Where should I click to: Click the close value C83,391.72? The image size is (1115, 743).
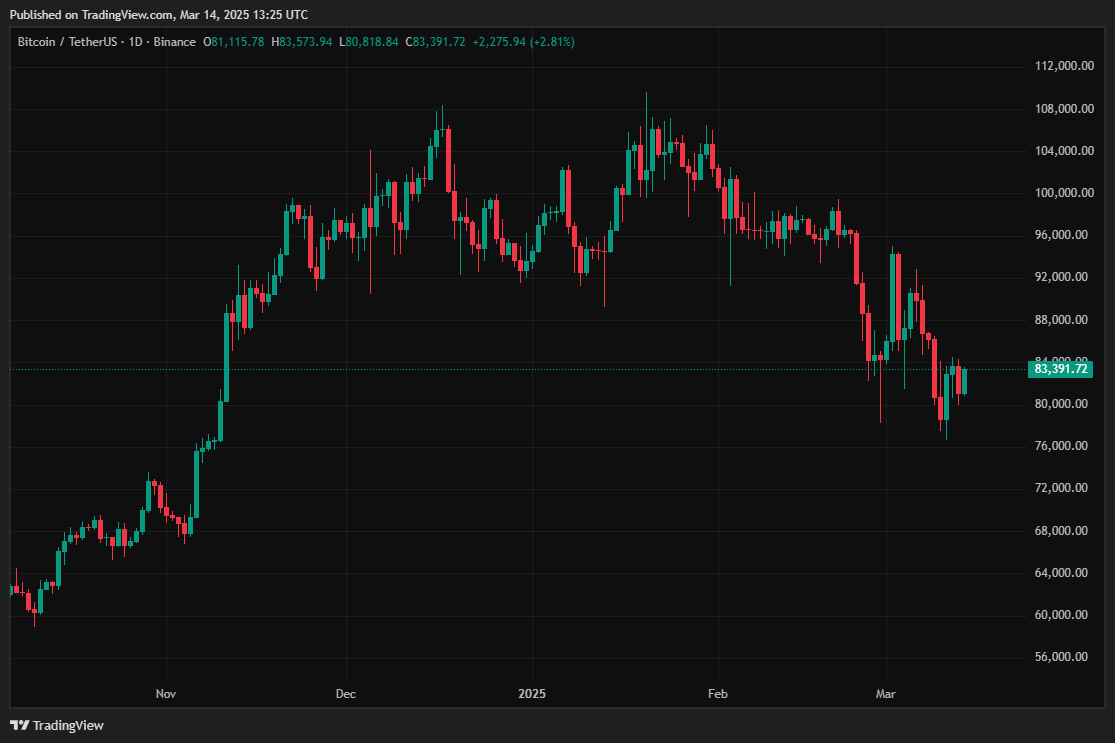coord(435,42)
